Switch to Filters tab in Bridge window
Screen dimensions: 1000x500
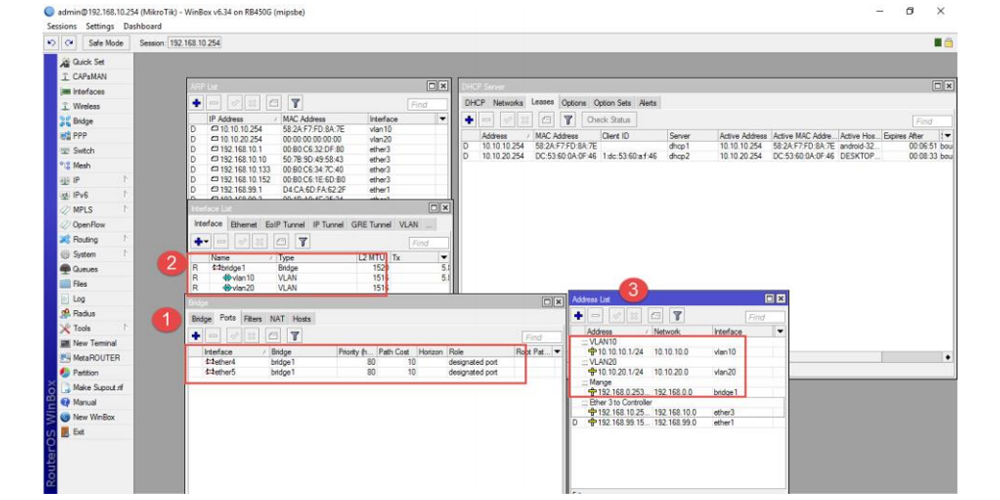coord(253,318)
